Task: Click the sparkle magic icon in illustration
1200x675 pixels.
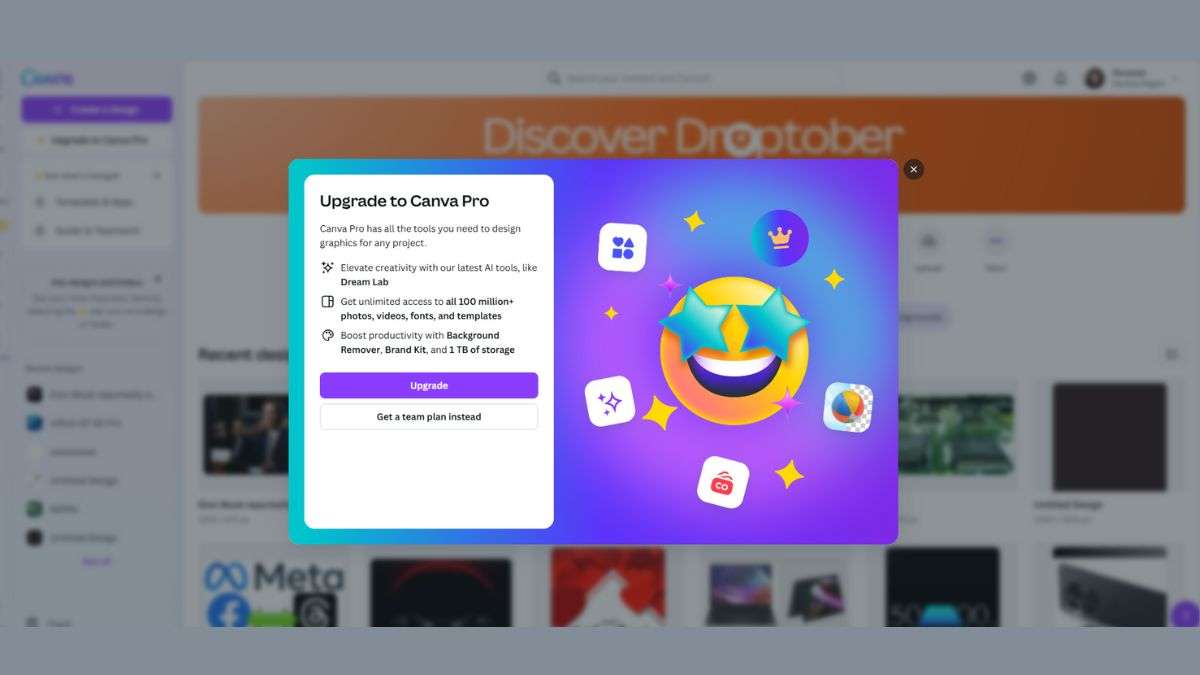Action: click(610, 401)
